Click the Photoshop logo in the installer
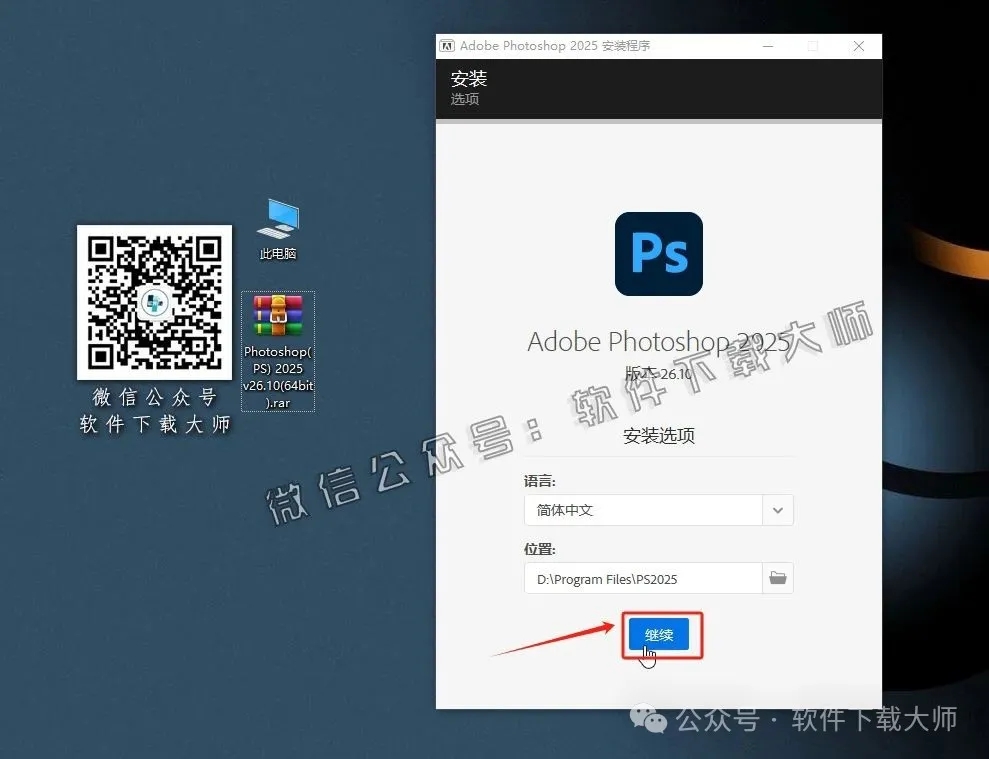989x759 pixels. pyautogui.click(x=658, y=253)
